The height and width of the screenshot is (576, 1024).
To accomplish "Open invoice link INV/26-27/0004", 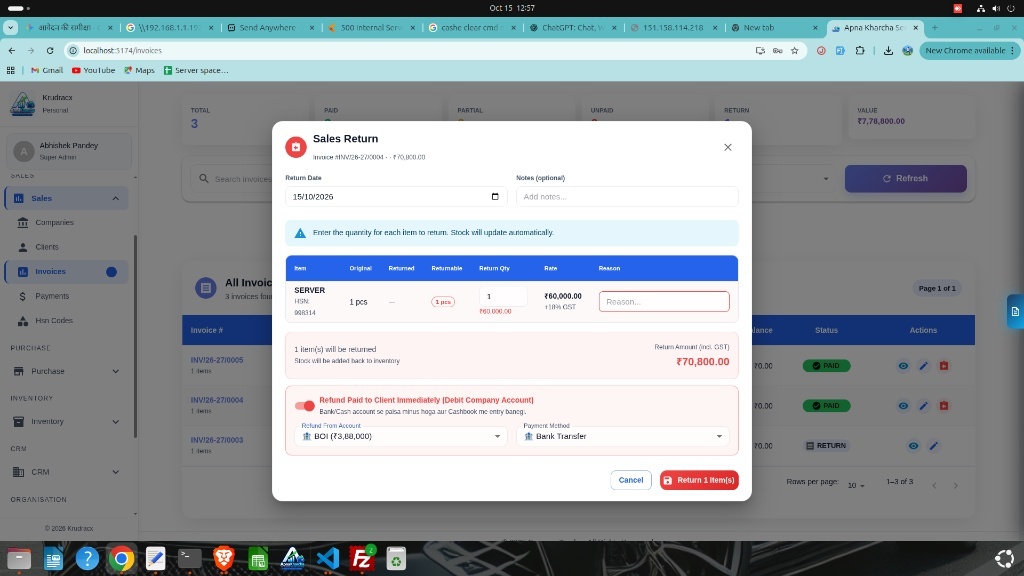I will point(217,400).
